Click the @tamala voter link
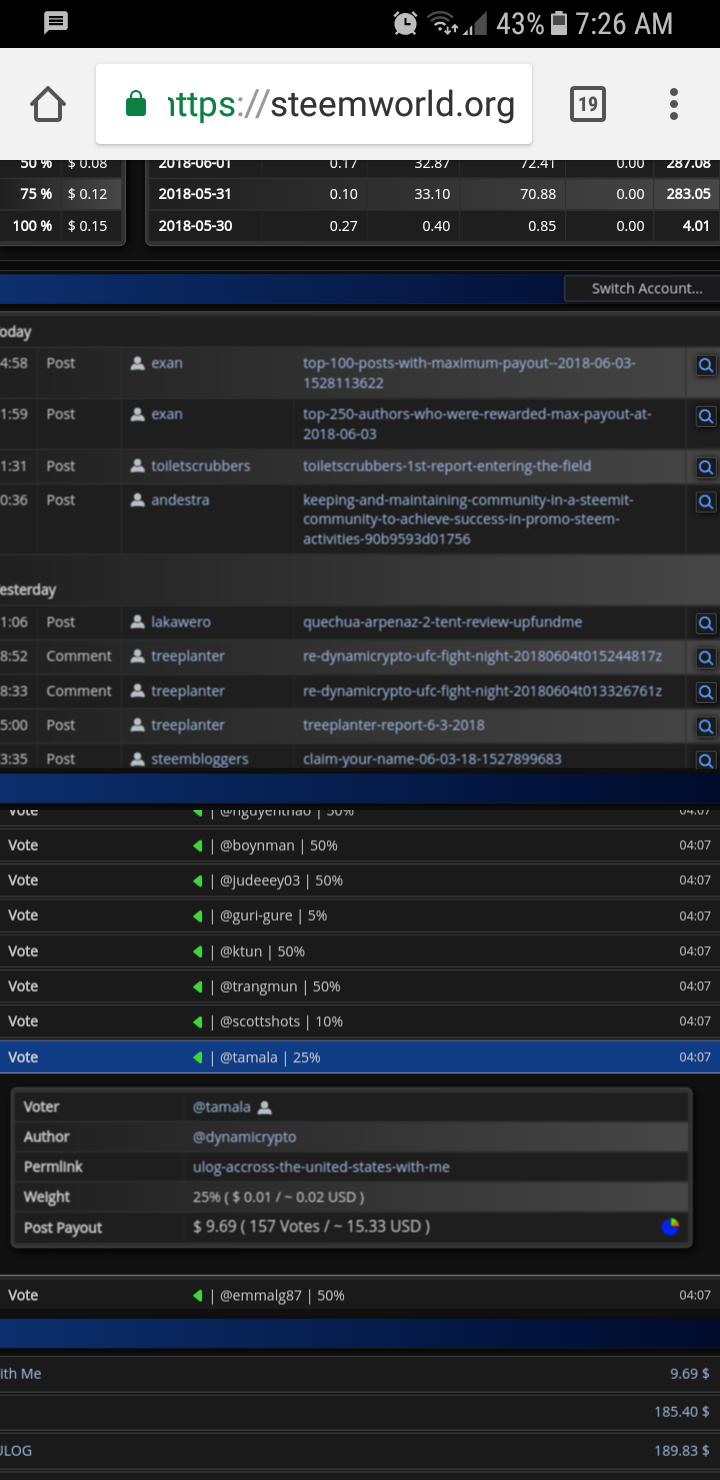 pyautogui.click(x=222, y=1107)
